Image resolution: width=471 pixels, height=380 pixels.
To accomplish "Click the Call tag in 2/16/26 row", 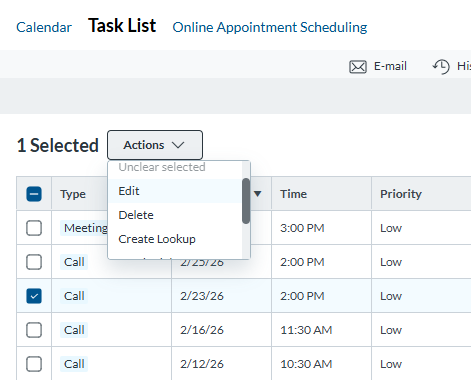I will [x=74, y=330].
